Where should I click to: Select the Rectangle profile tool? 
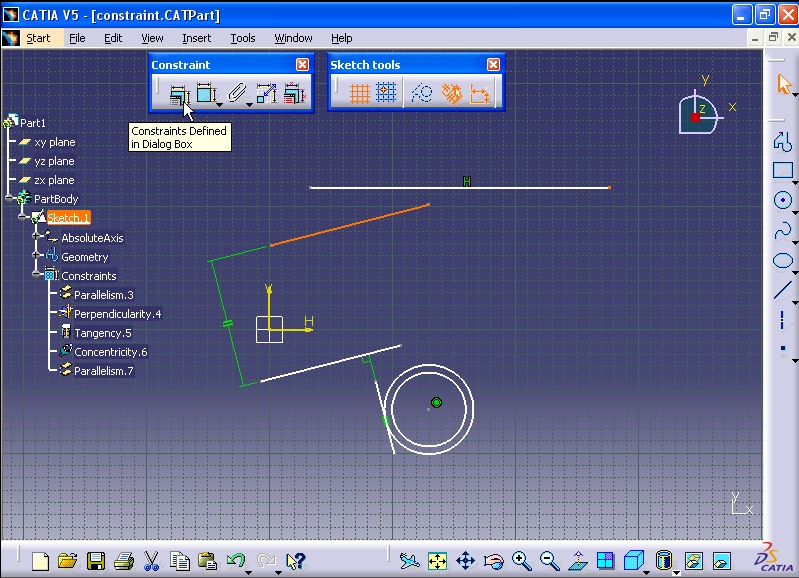(x=783, y=171)
